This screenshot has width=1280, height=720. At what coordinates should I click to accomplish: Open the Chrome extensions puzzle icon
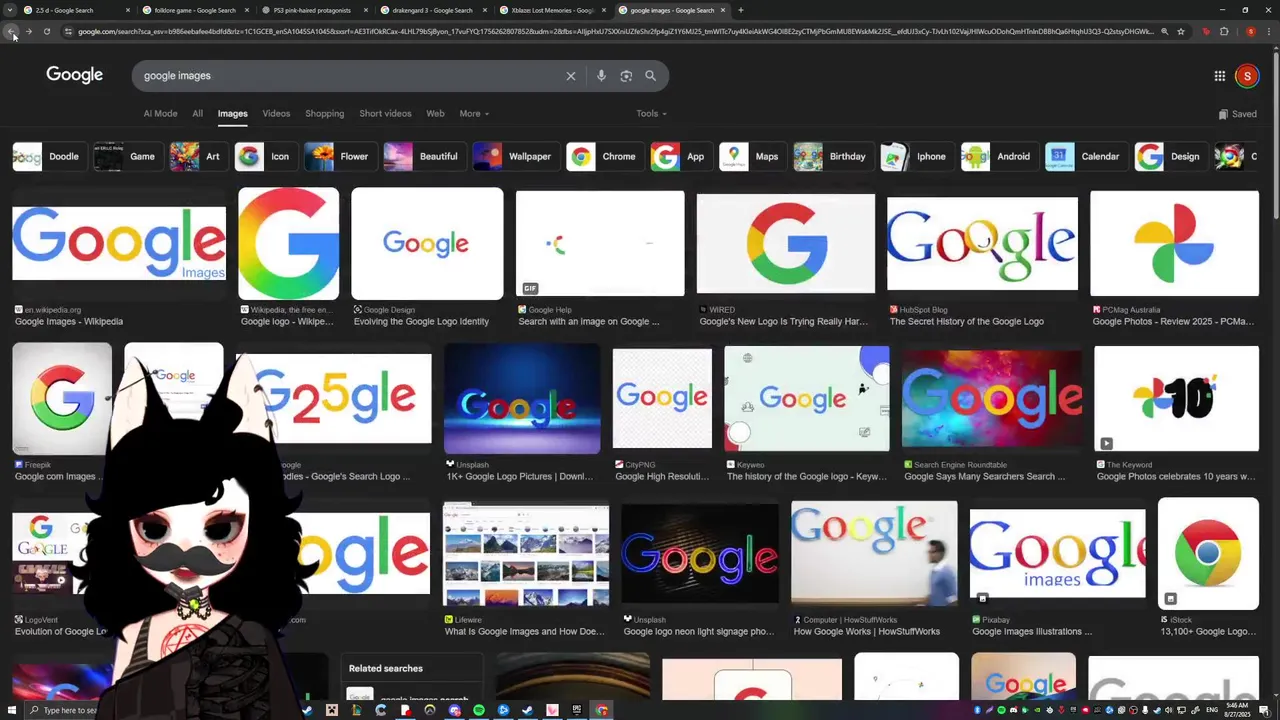1224,32
